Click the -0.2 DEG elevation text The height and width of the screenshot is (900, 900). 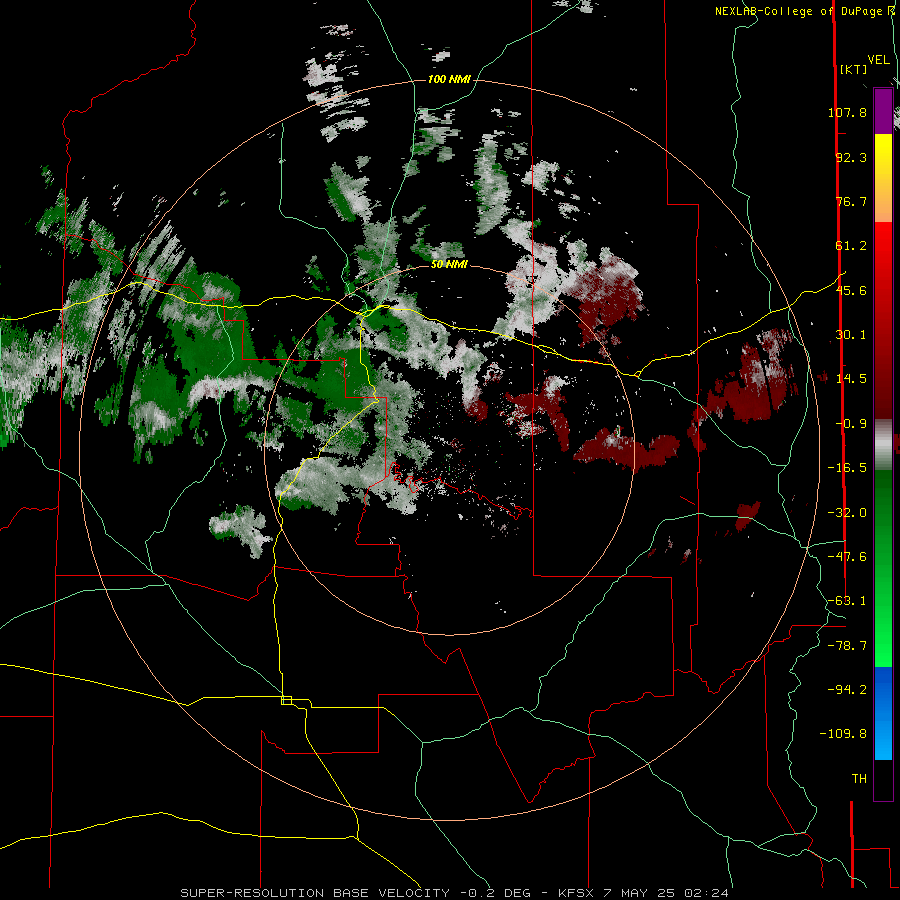point(495,893)
